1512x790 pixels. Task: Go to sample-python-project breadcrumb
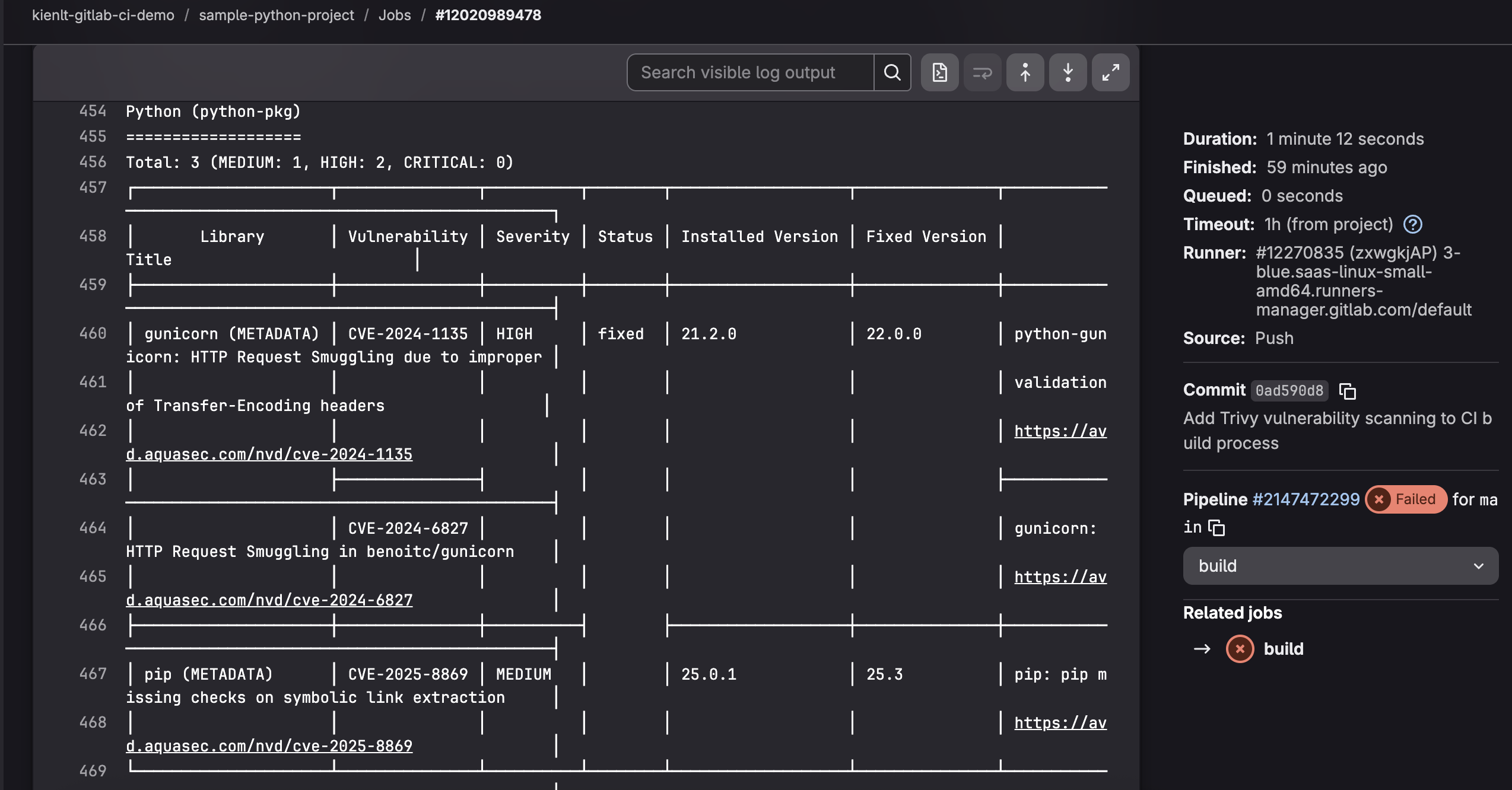click(x=276, y=15)
